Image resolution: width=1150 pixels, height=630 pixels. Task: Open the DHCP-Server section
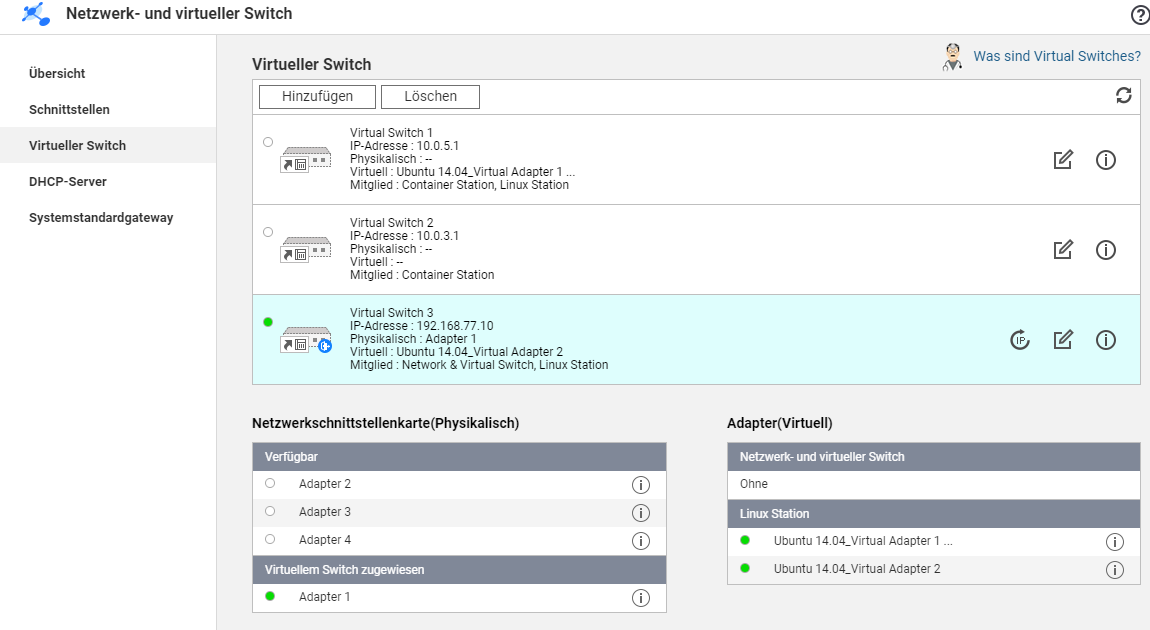click(x=68, y=181)
